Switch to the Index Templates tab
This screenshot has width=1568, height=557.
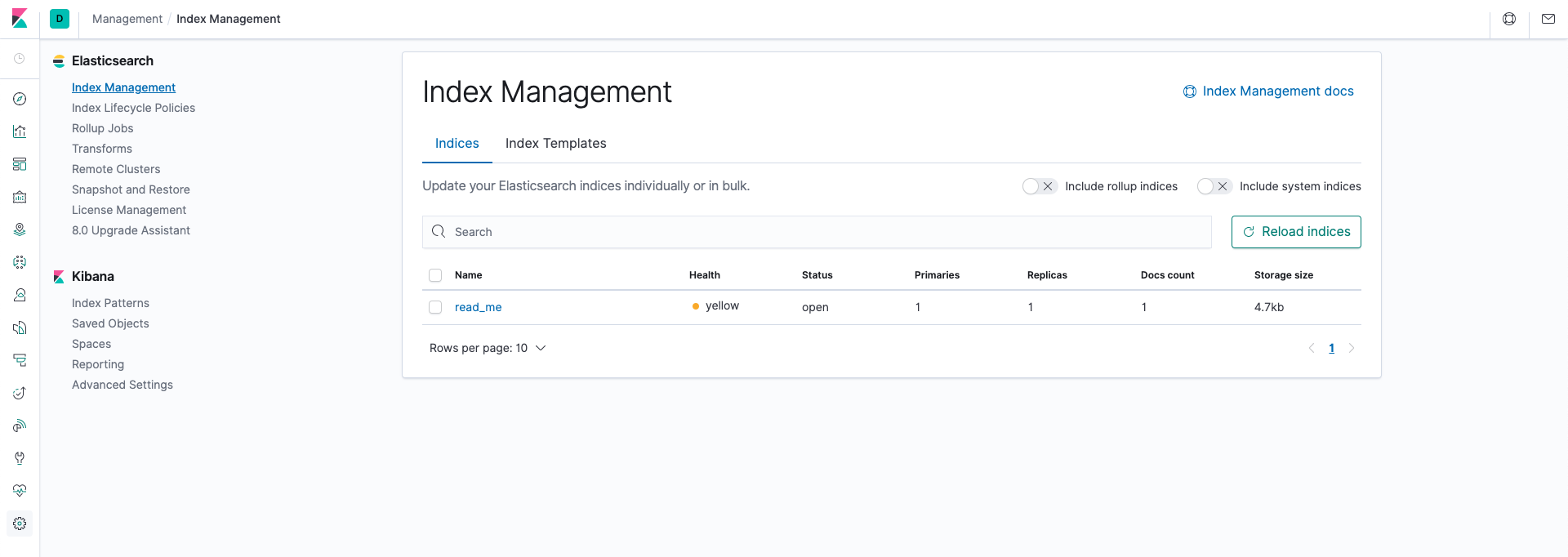coord(556,144)
